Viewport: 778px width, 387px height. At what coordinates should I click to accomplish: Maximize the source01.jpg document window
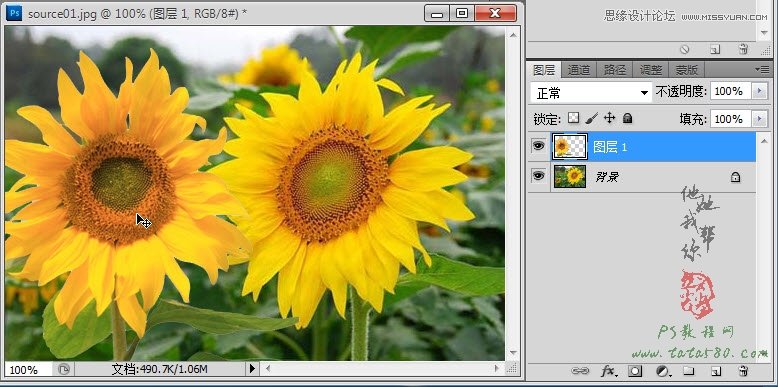coord(462,13)
